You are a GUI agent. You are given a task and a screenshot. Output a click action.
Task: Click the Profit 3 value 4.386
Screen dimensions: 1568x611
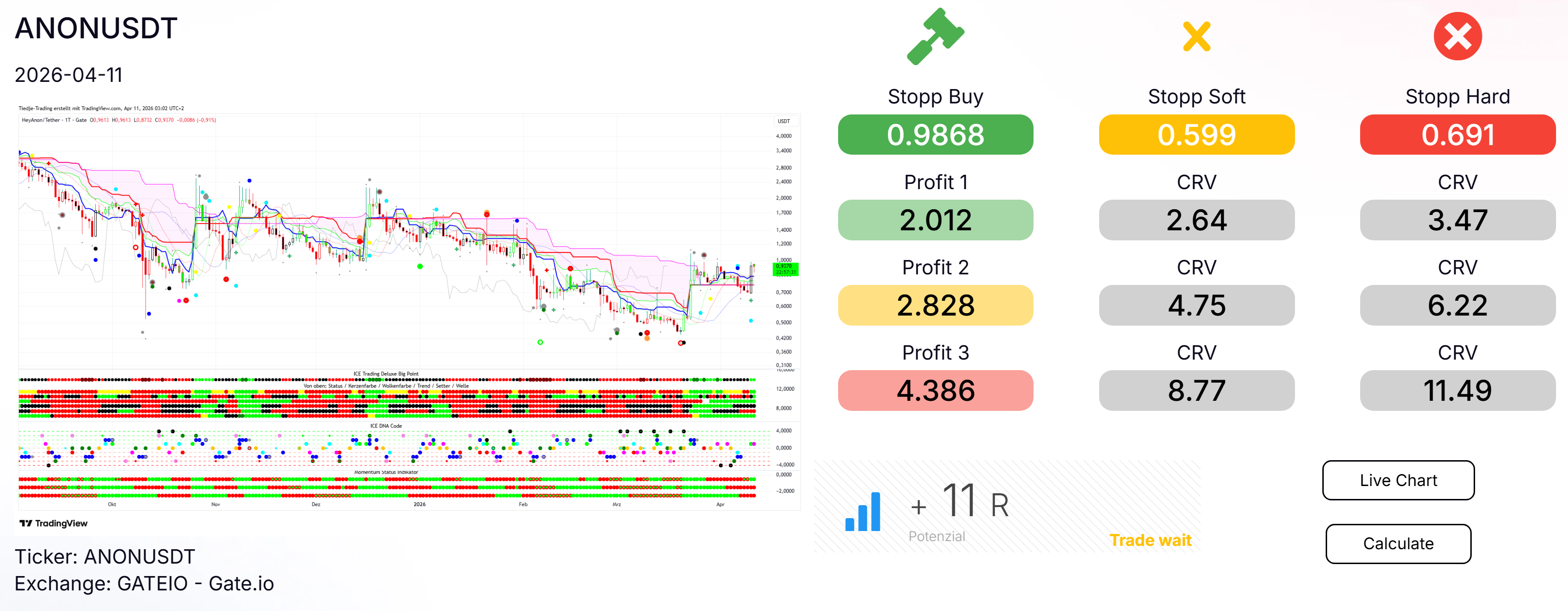point(935,390)
